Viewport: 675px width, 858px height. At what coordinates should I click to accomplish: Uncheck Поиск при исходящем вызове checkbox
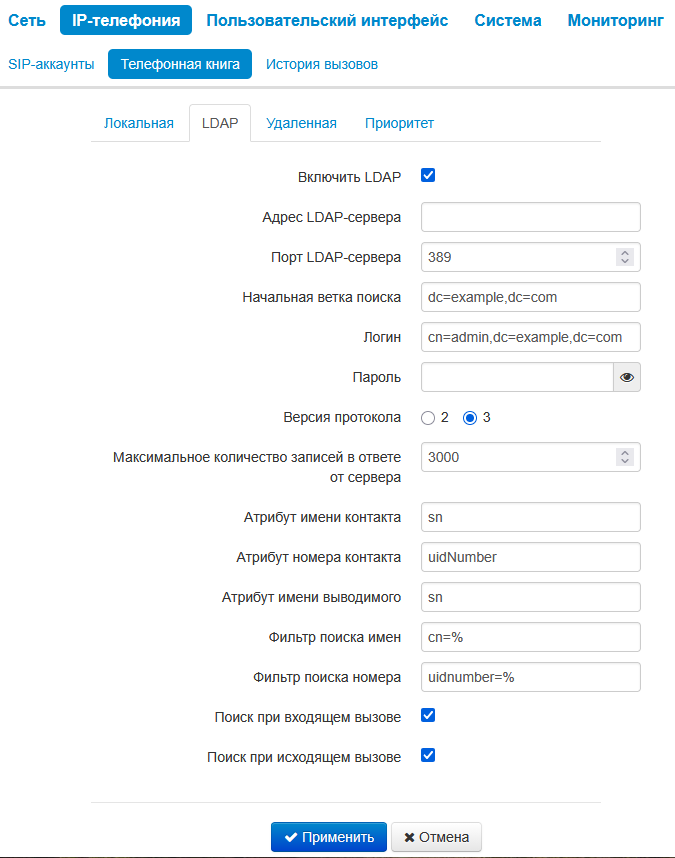tap(428, 755)
